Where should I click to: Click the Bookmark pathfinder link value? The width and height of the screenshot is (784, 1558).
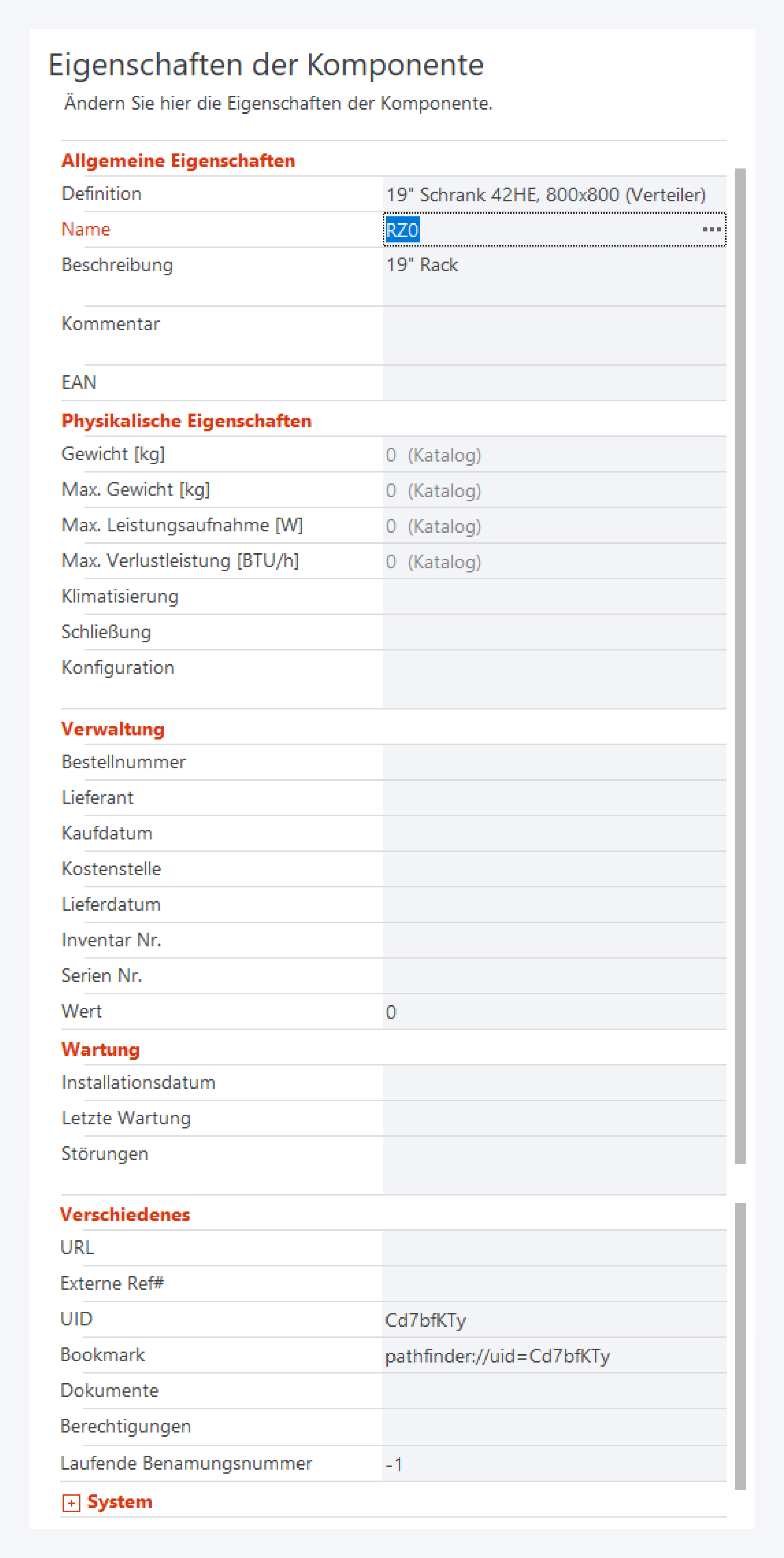pos(498,1357)
